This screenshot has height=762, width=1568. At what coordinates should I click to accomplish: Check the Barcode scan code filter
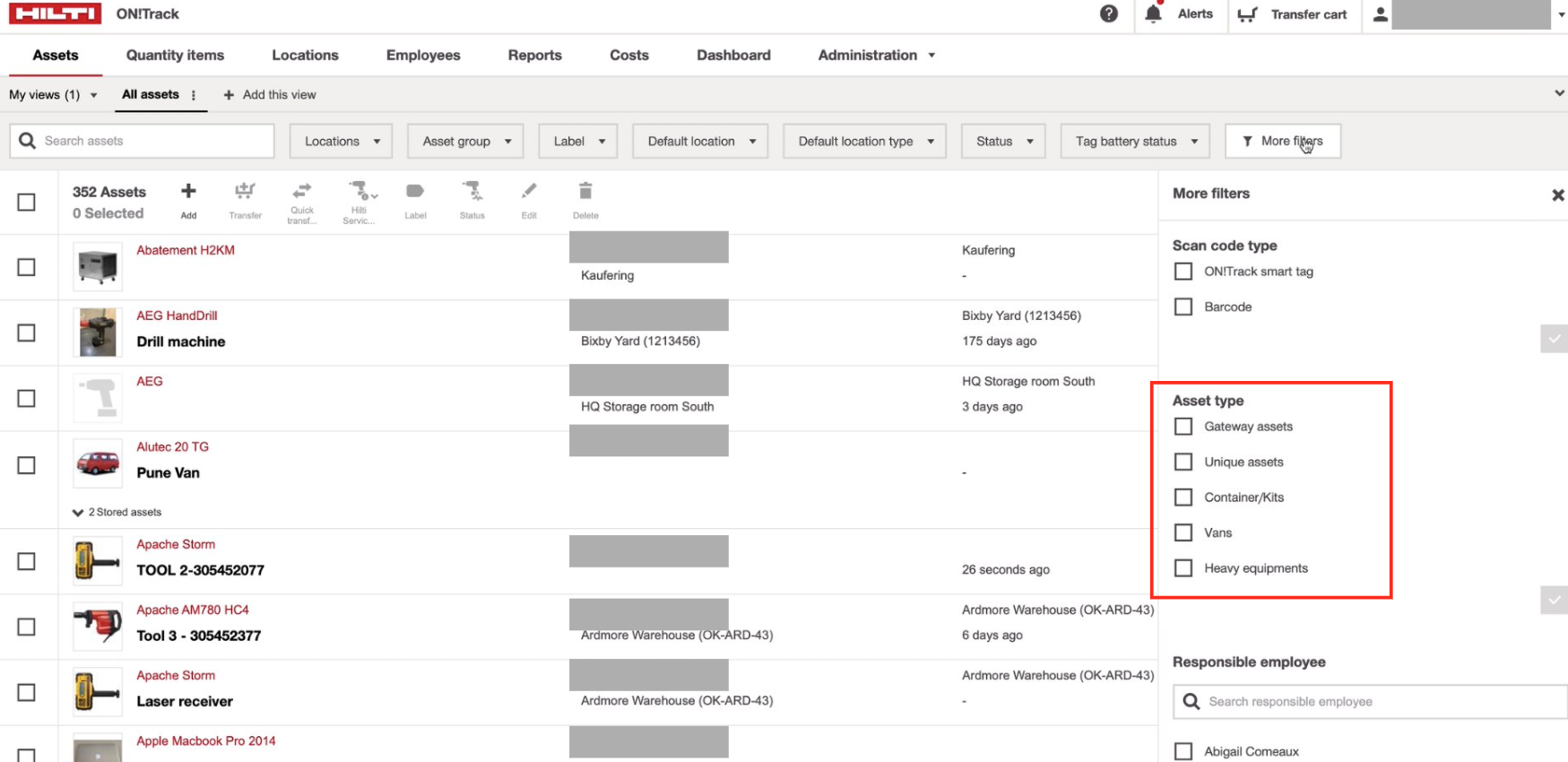point(1183,307)
